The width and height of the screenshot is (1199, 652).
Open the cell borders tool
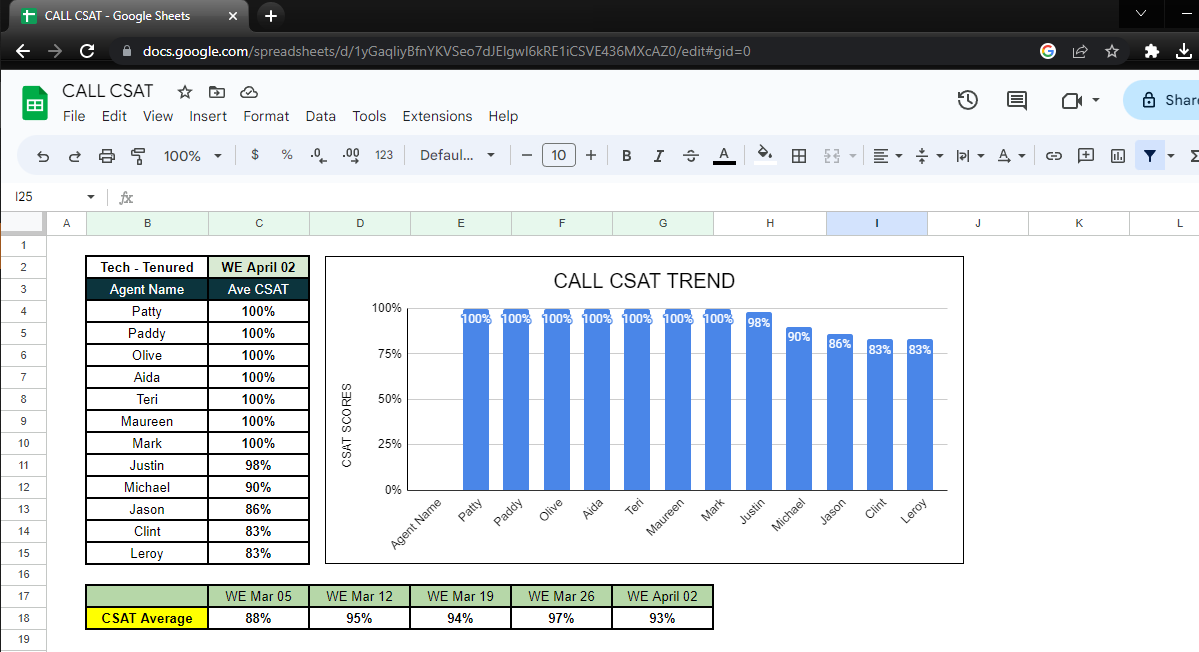click(x=799, y=155)
